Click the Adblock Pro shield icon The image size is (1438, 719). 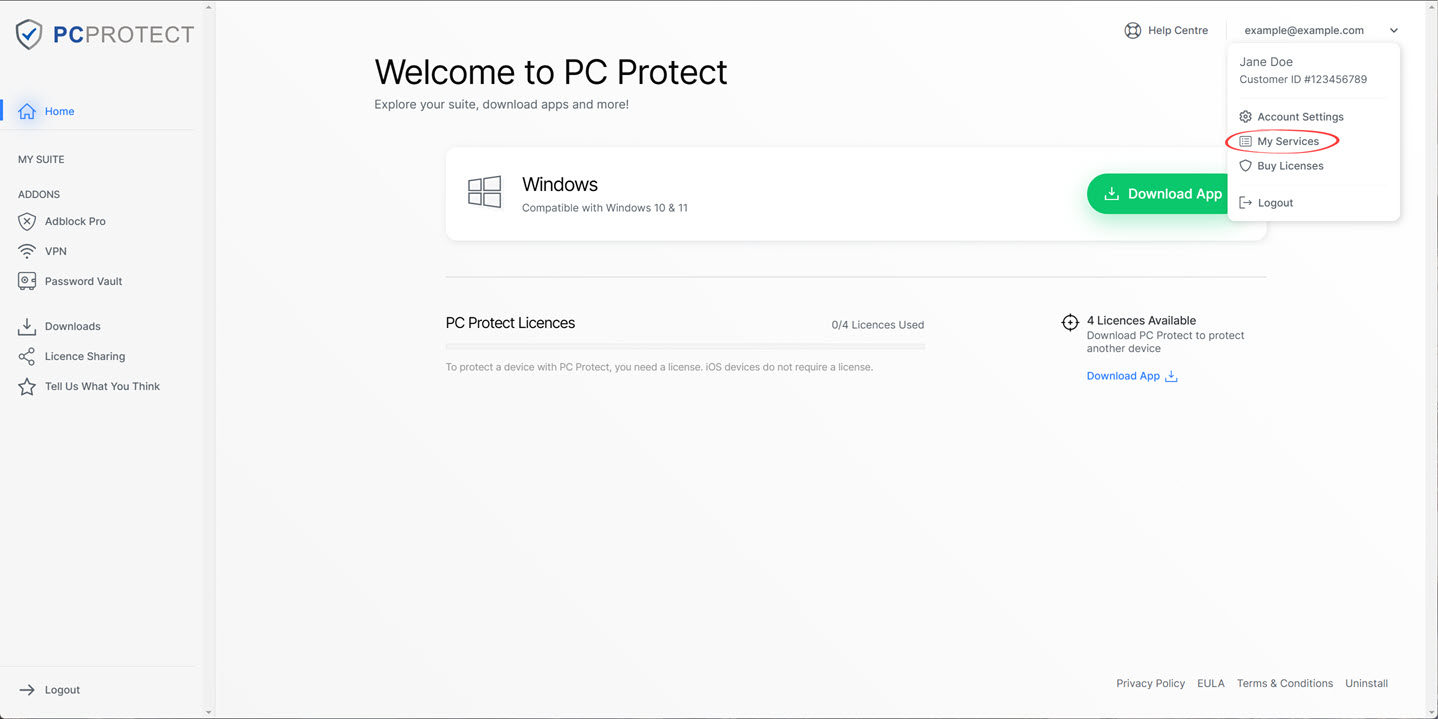click(27, 221)
